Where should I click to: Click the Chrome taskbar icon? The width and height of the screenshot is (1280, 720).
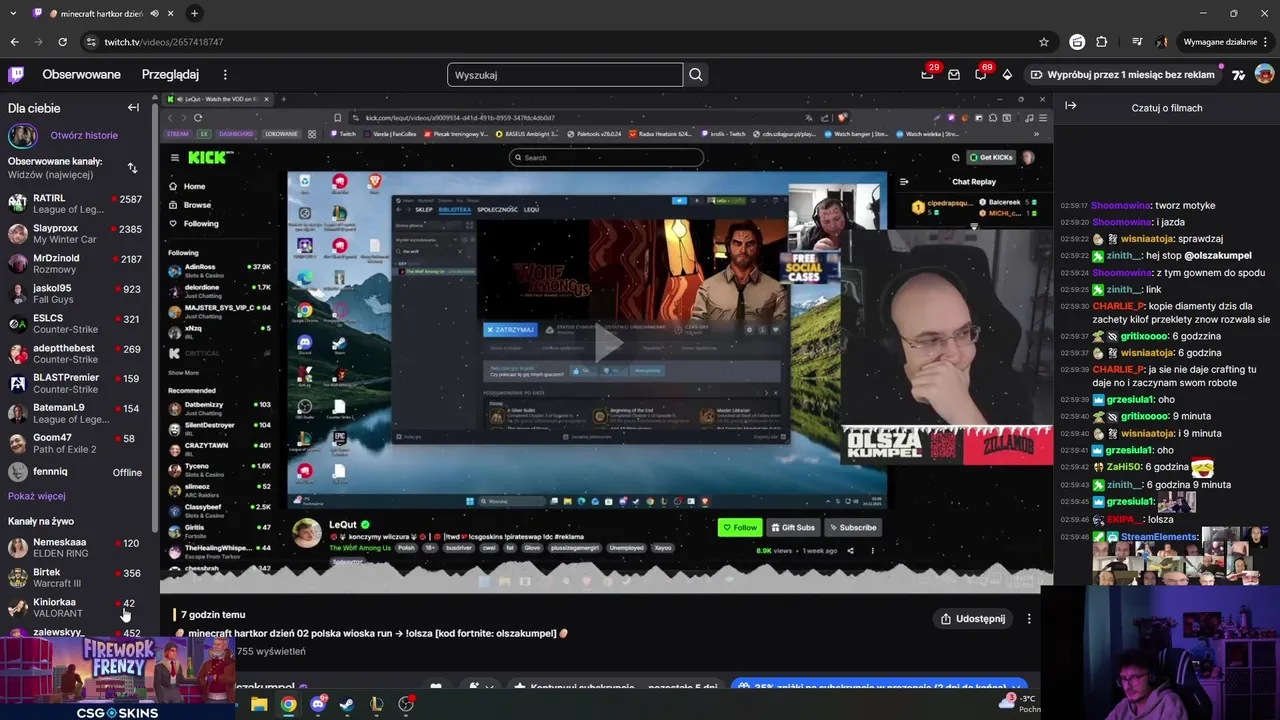(x=288, y=704)
